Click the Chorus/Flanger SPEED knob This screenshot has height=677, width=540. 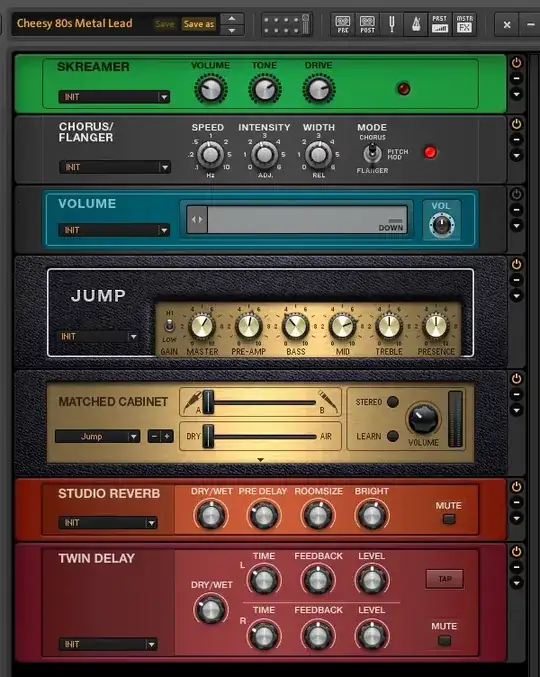coord(210,154)
